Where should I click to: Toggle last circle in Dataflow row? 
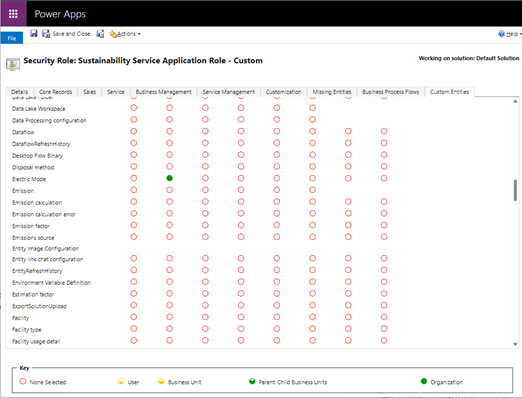[384, 131]
